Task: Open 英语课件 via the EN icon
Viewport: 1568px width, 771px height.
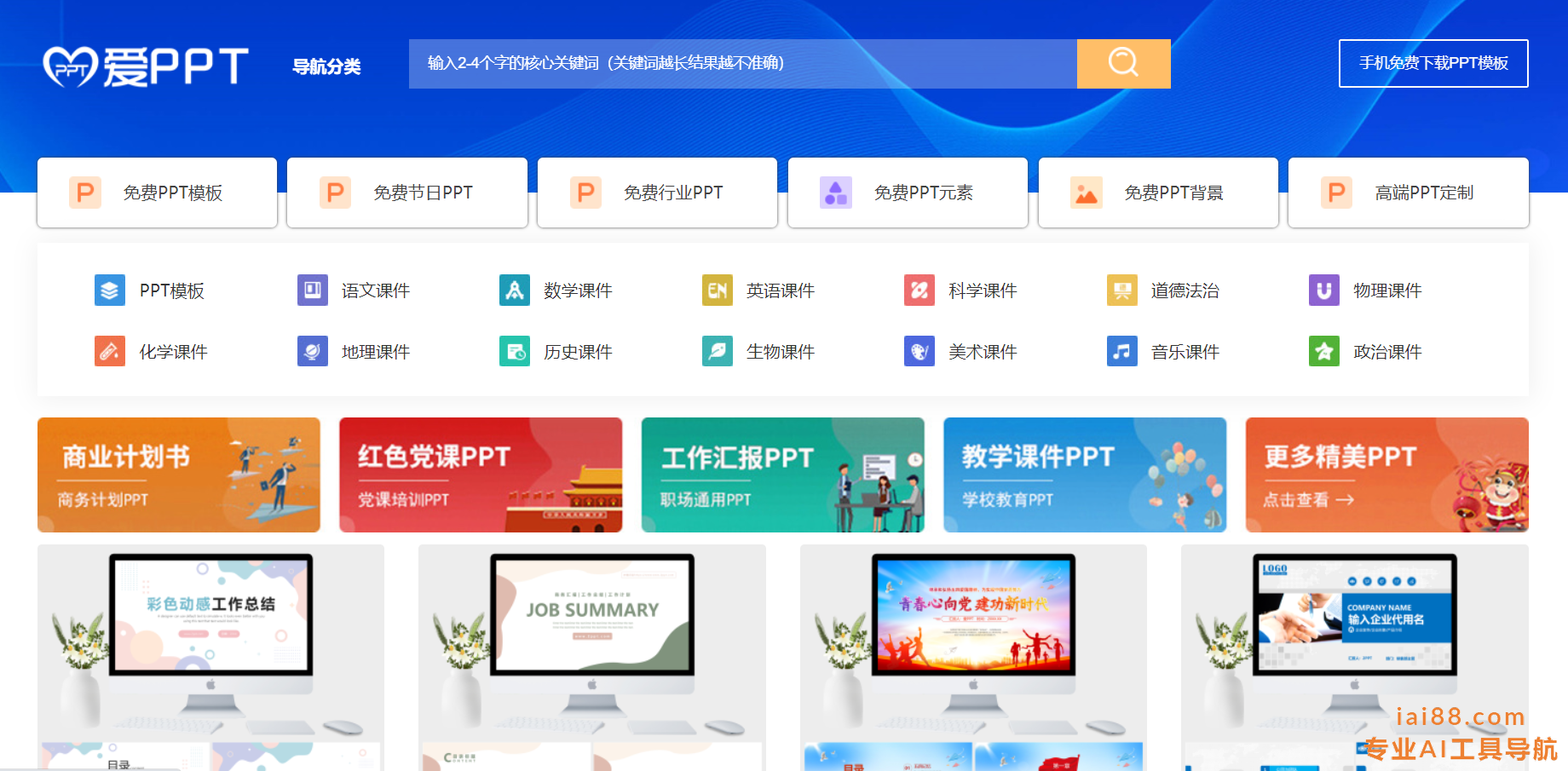Action: [x=717, y=290]
